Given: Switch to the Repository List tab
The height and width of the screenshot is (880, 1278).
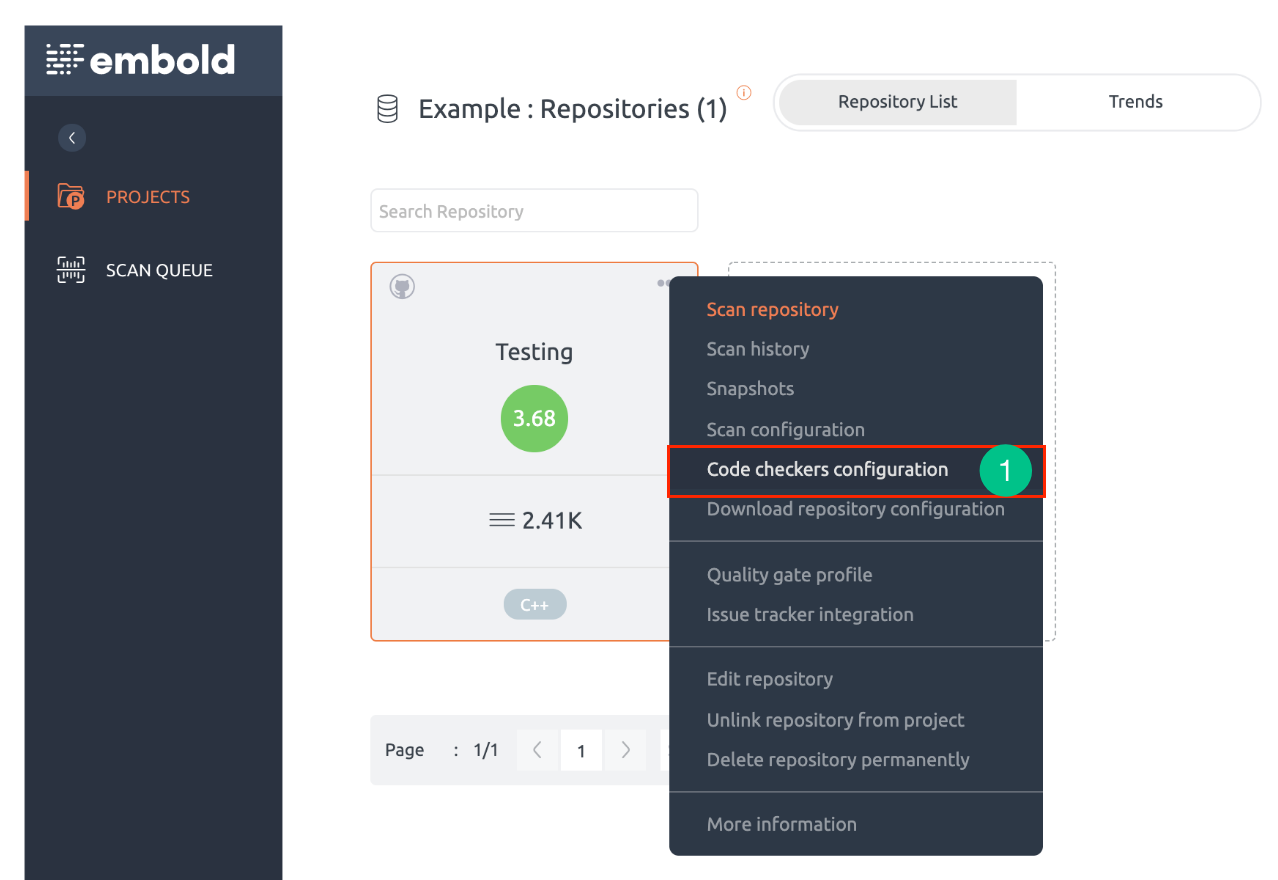Looking at the screenshot, I should pos(897,102).
